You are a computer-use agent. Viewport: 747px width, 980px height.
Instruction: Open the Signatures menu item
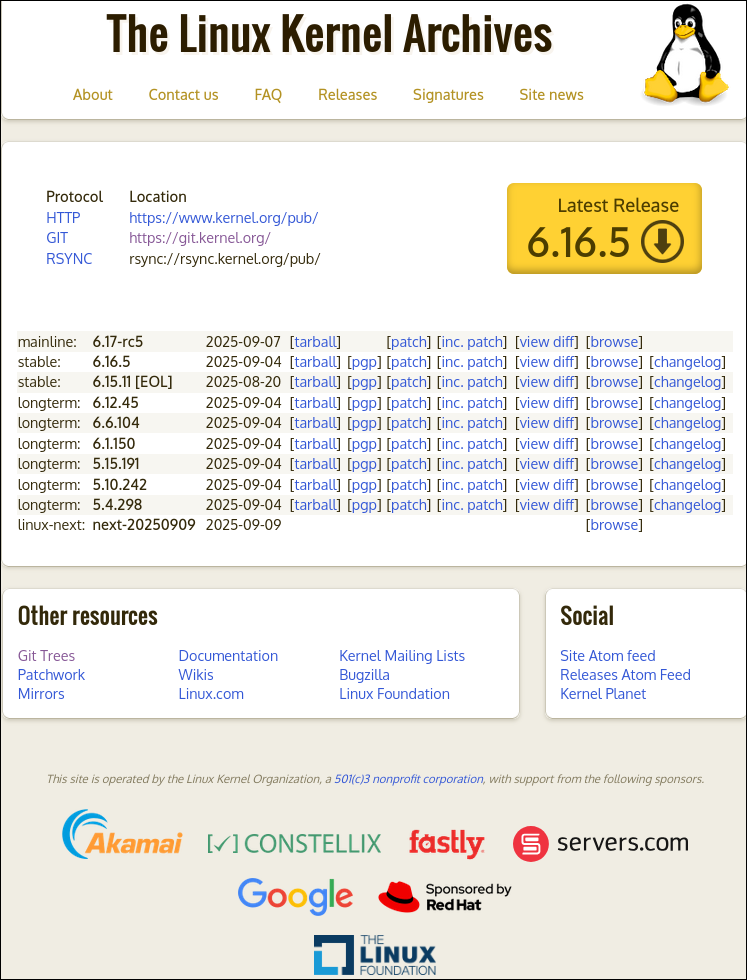point(448,94)
